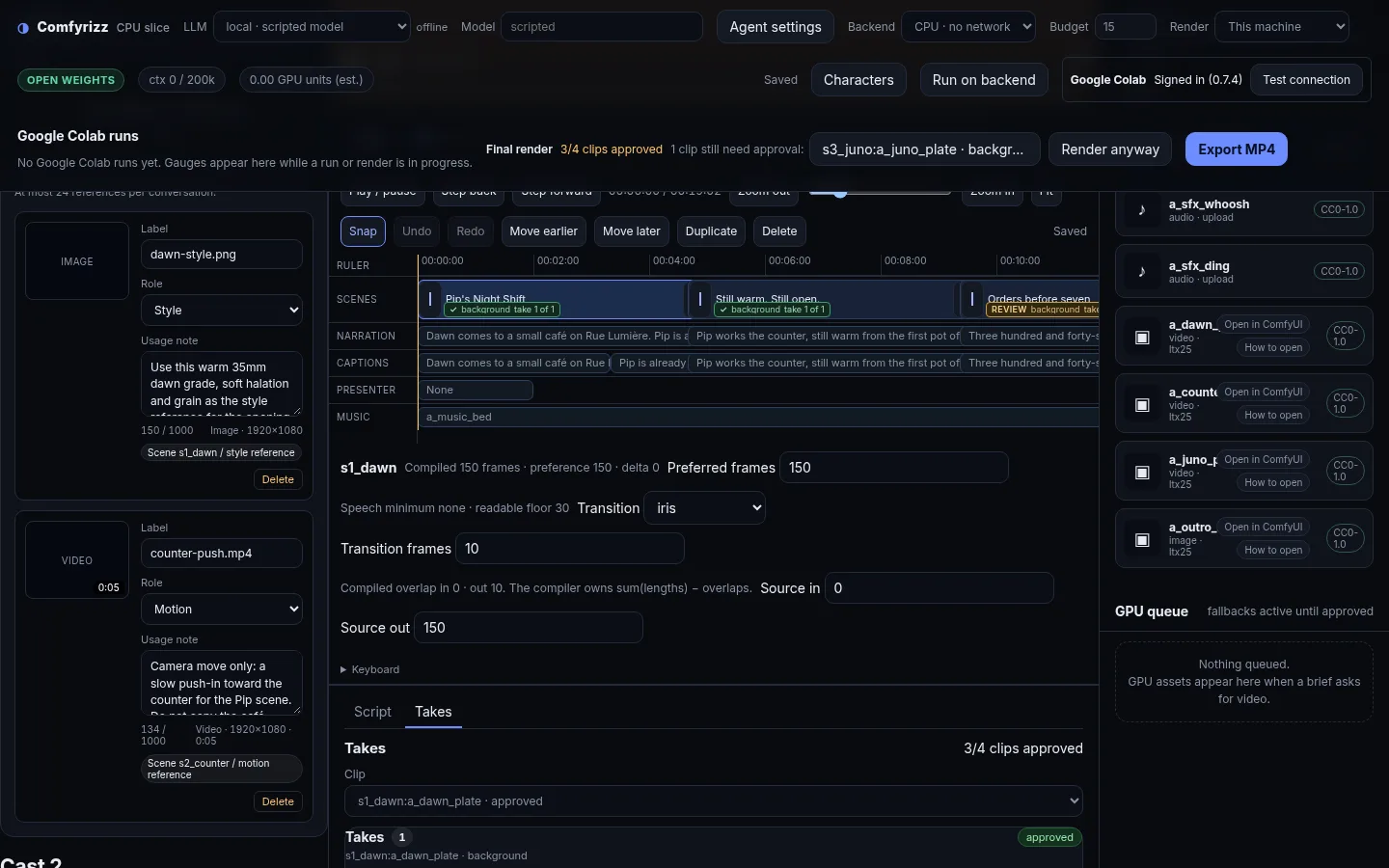Click How to open for a_outro_ asset

tap(1273, 551)
